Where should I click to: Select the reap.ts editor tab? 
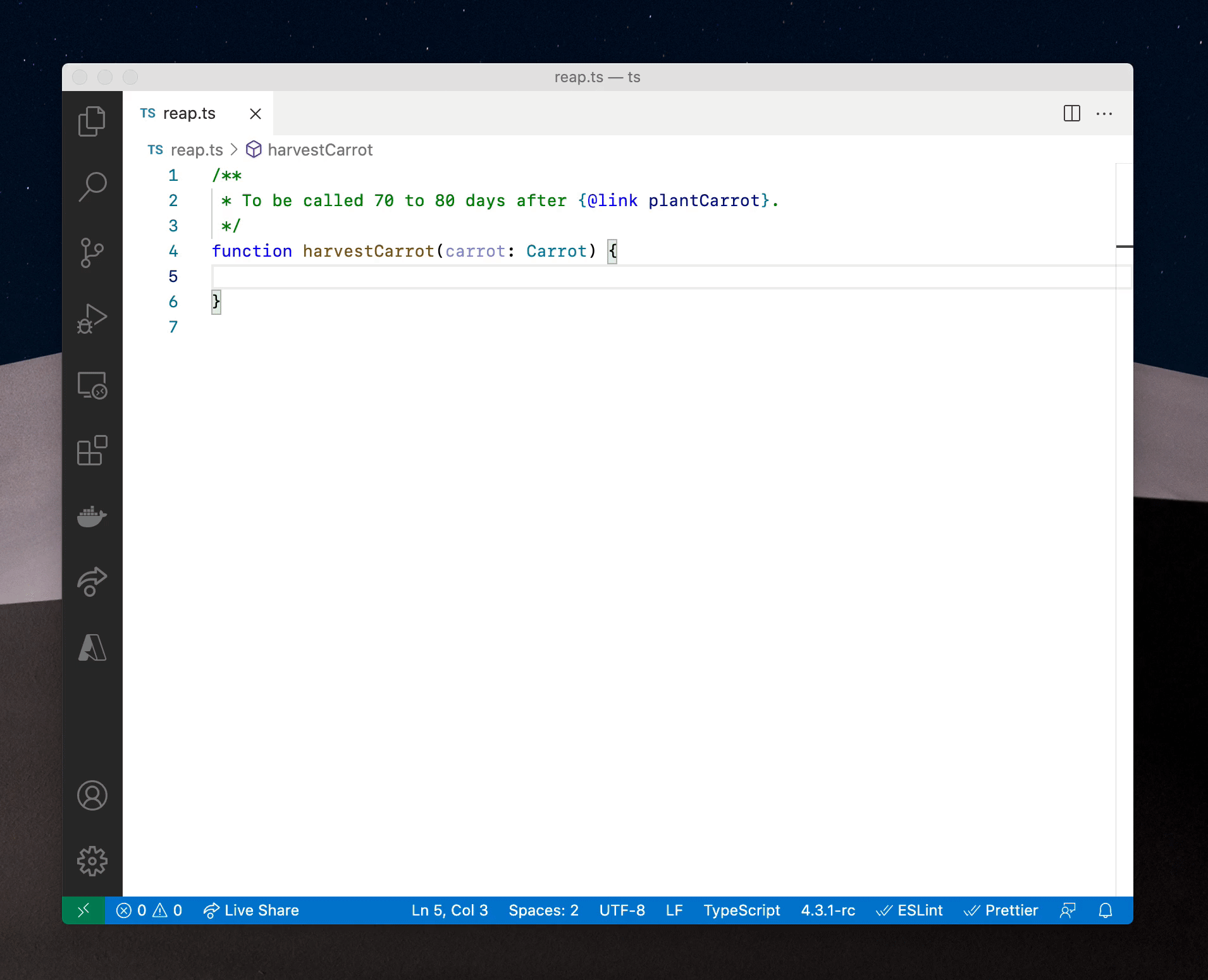[189, 114]
